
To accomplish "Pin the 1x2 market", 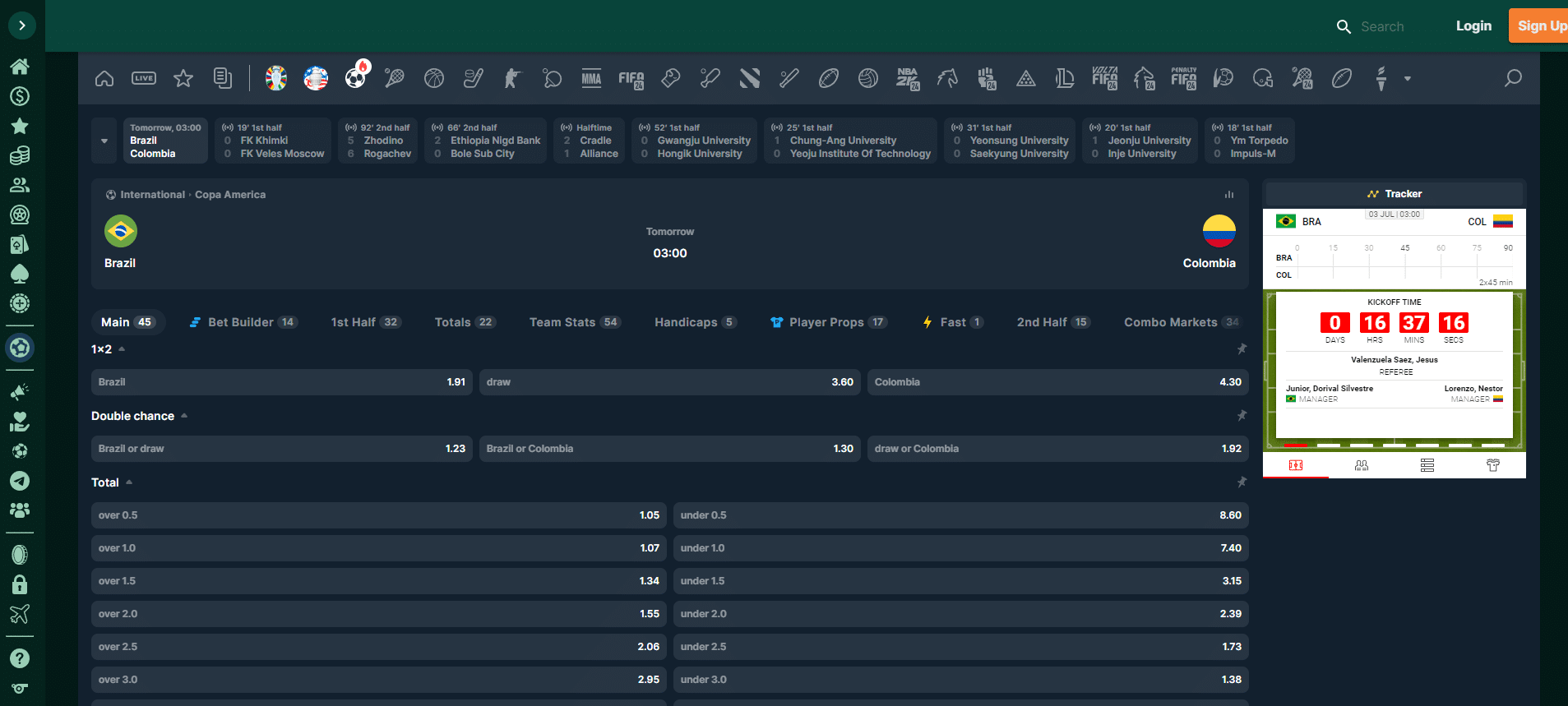I will coord(1242,349).
